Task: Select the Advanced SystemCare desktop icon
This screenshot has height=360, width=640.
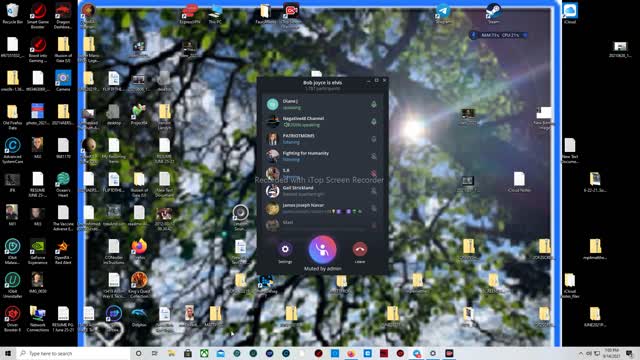Action: (x=12, y=150)
